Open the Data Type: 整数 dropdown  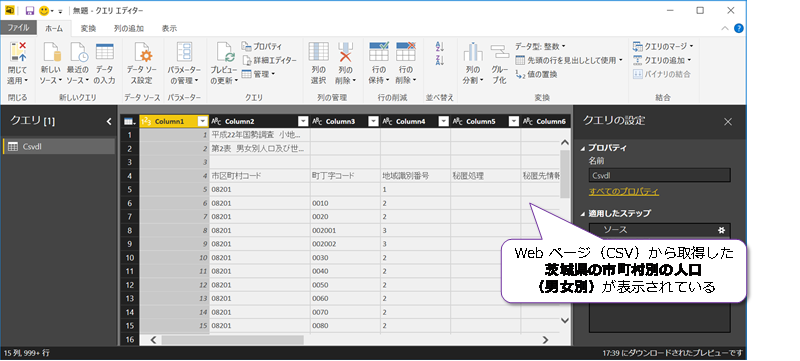pos(540,46)
